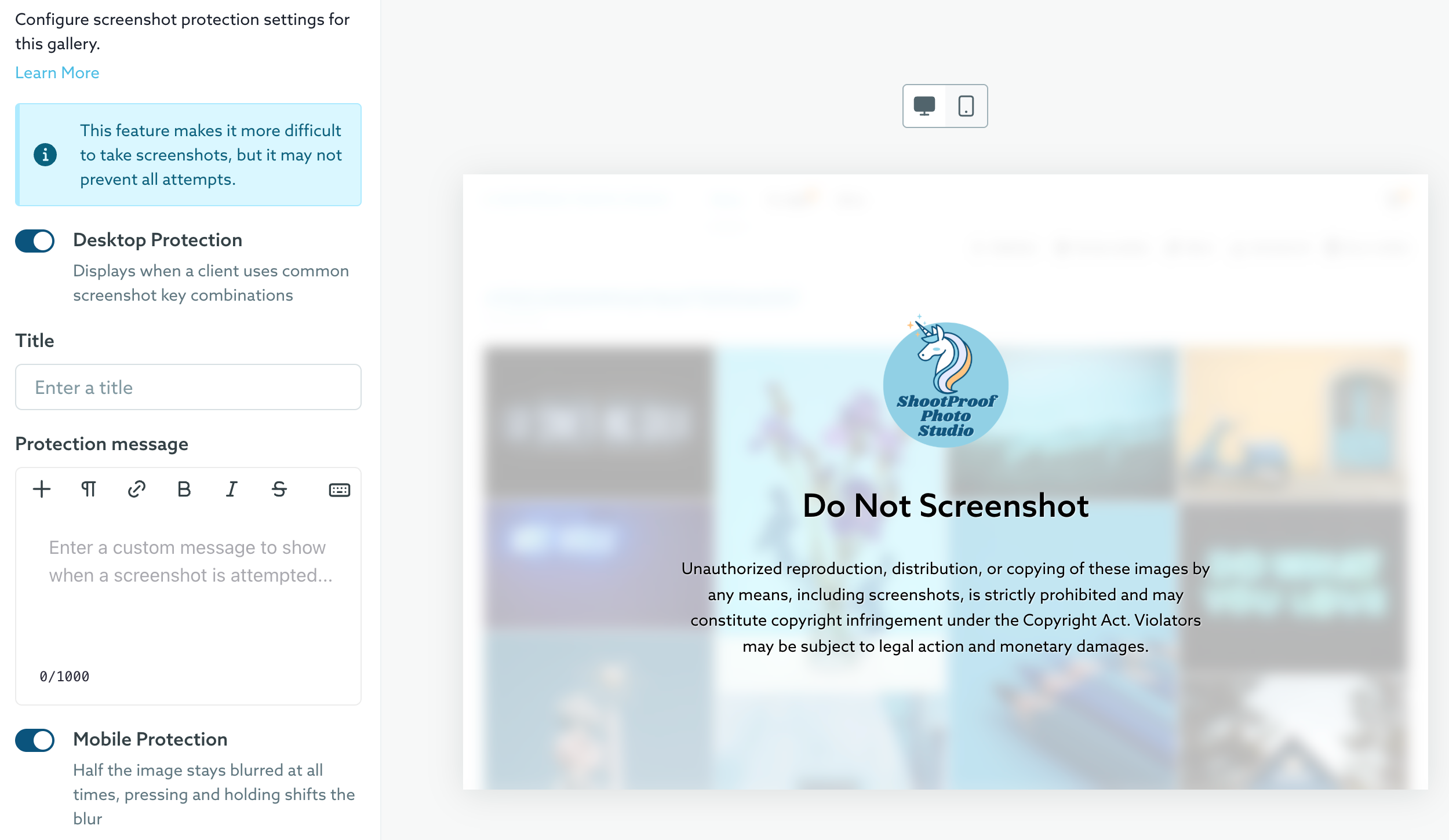The width and height of the screenshot is (1449, 840).
Task: Switch preview to mobile device view
Action: coord(966,106)
